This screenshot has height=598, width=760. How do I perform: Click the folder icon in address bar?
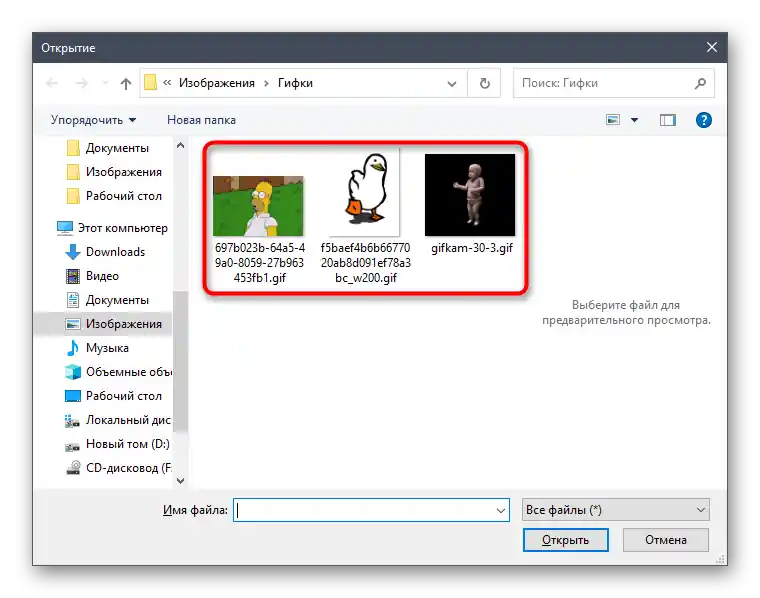[x=150, y=82]
